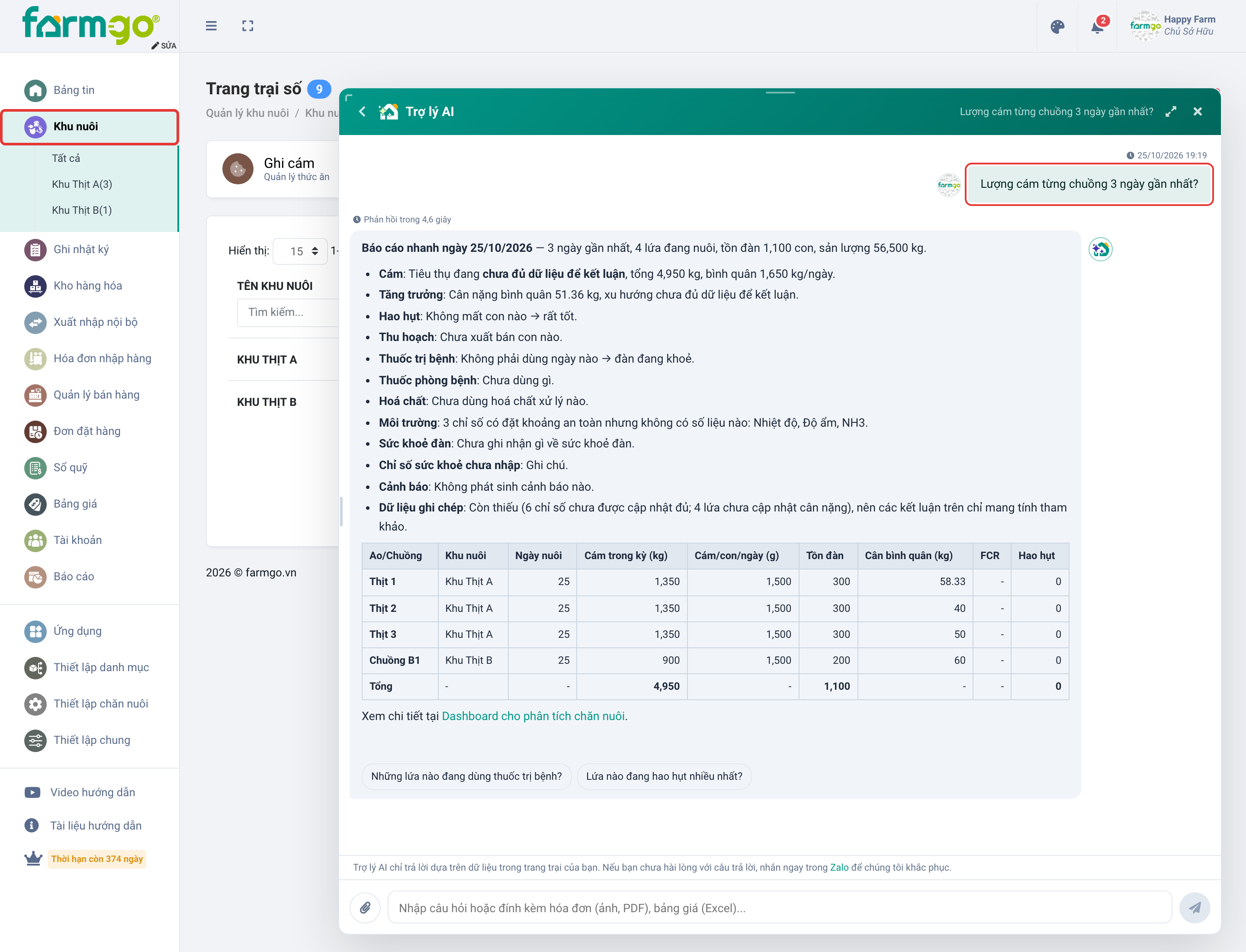This screenshot has height=952, width=1246.
Task: Collapse the Khu nuôi sidebar section
Action: 90,126
